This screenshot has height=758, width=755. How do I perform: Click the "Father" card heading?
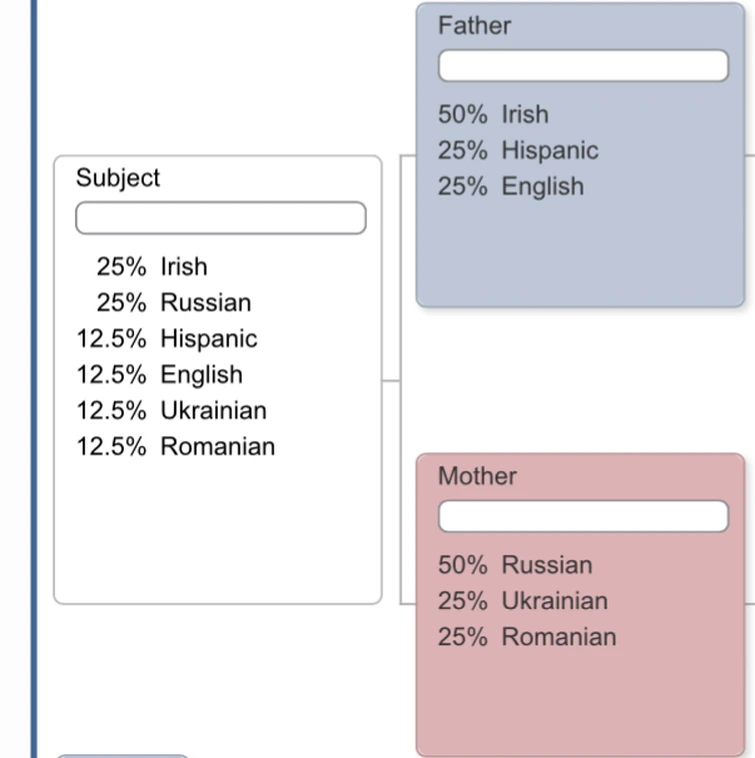pos(474,26)
